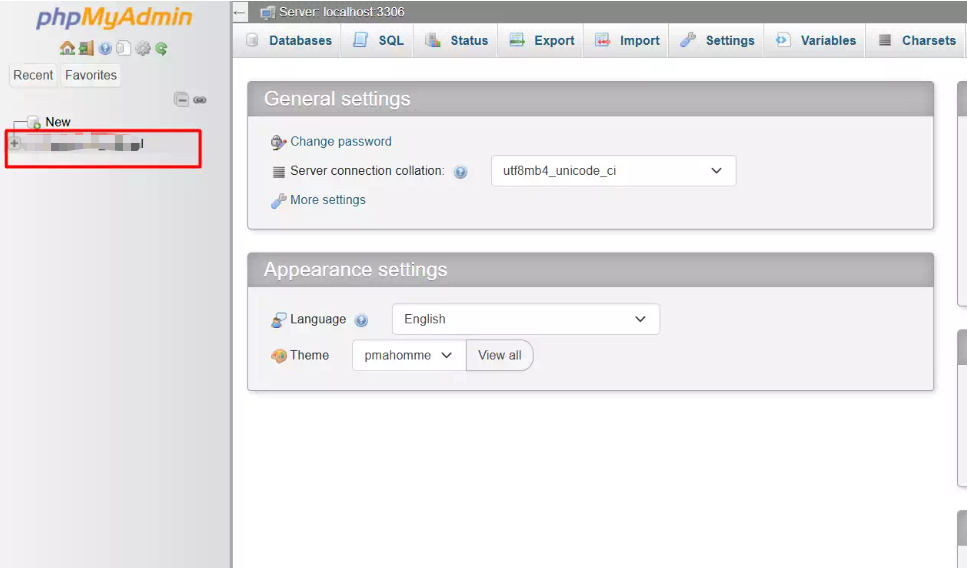Image resolution: width=967 pixels, height=573 pixels.
Task: Switch to the Databases tab
Action: [289, 41]
